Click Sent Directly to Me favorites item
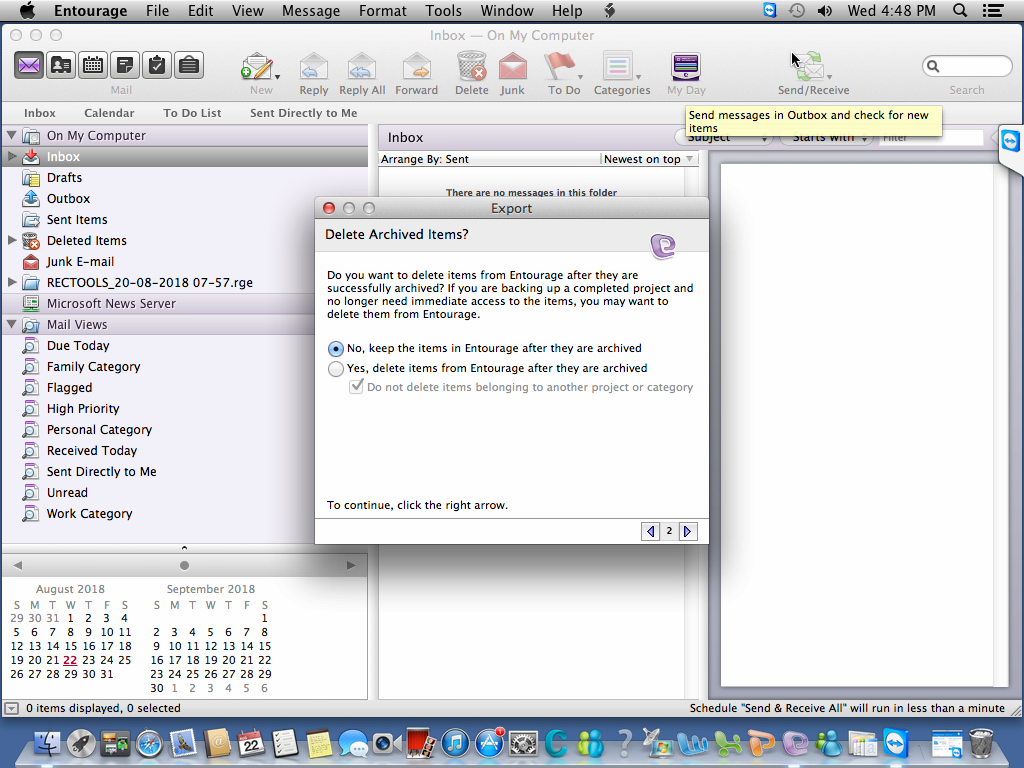The image size is (1024, 768). point(304,113)
